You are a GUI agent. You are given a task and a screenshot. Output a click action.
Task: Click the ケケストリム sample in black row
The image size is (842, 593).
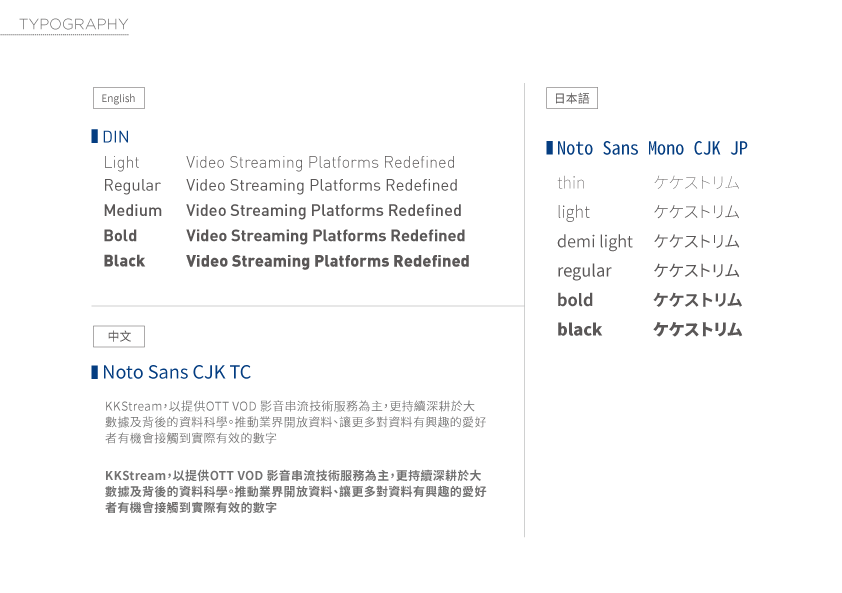coord(698,329)
